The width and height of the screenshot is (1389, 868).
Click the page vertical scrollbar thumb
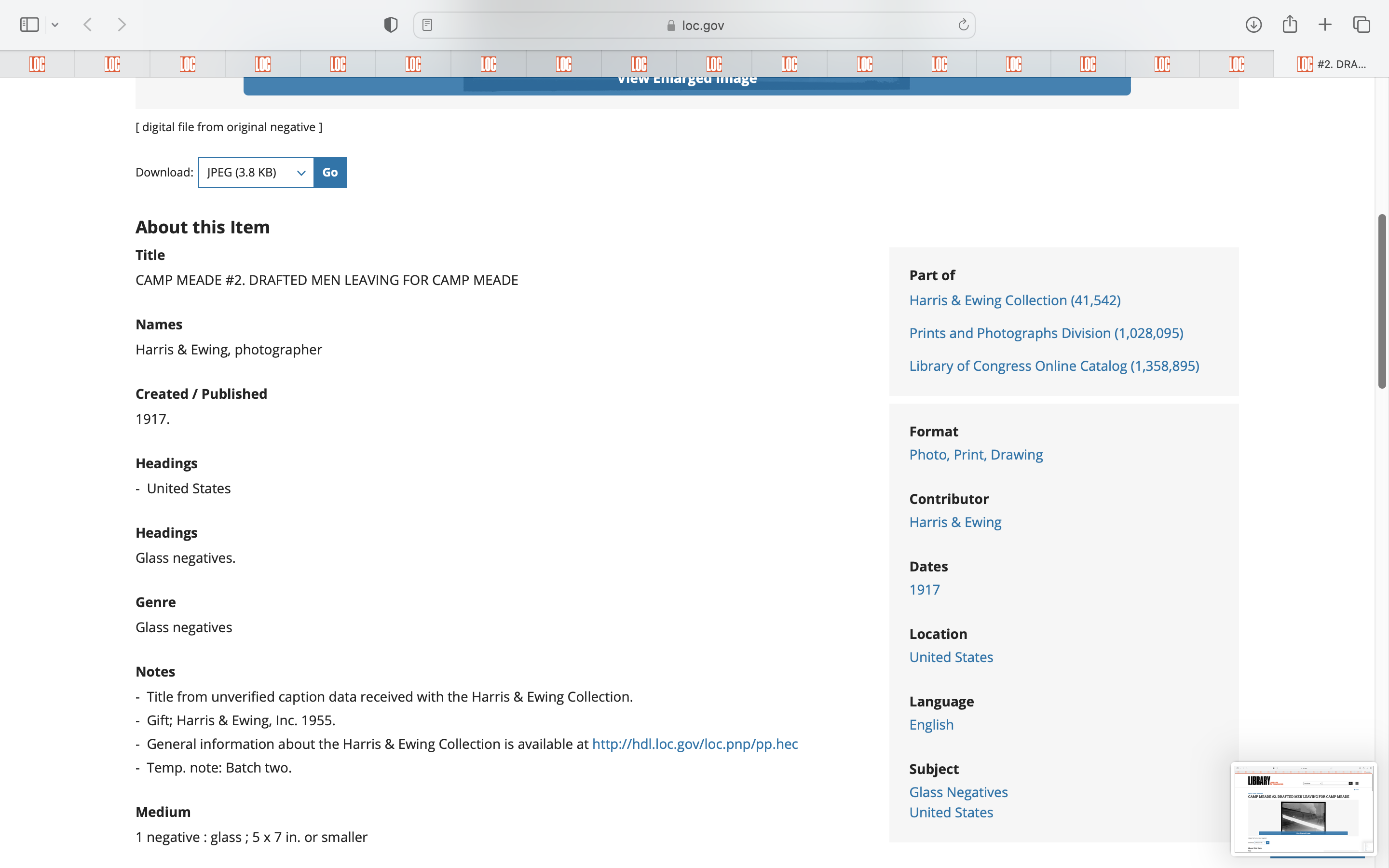tap(1382, 301)
